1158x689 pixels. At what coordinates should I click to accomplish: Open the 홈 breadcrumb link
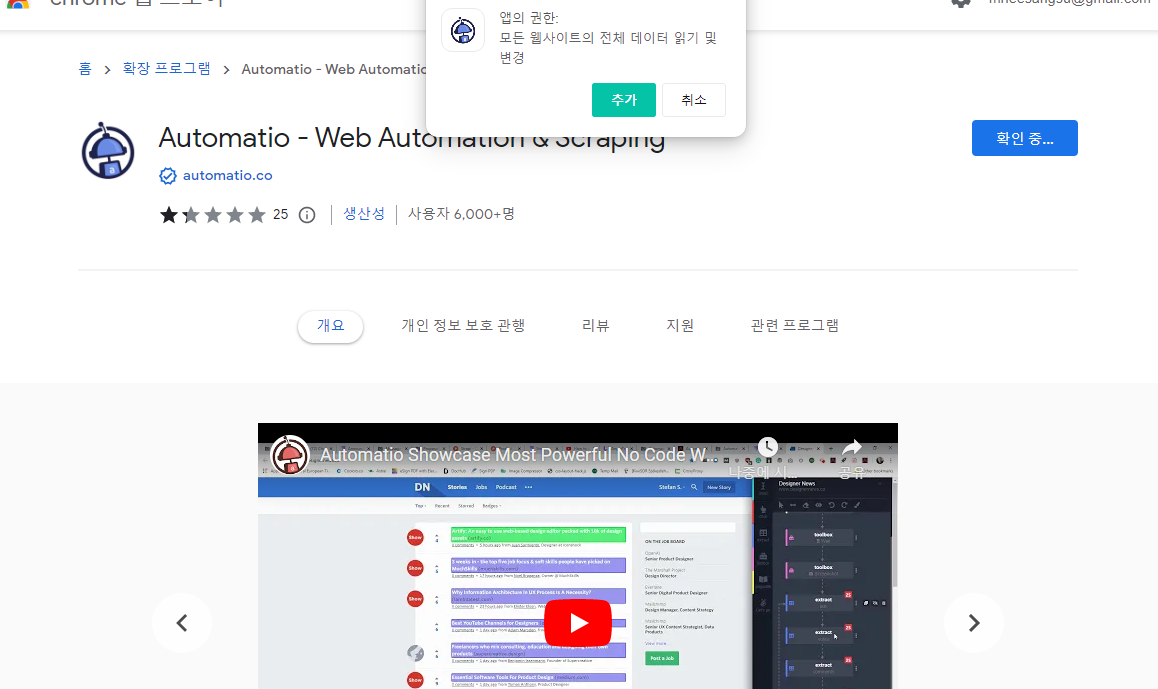[x=85, y=69]
